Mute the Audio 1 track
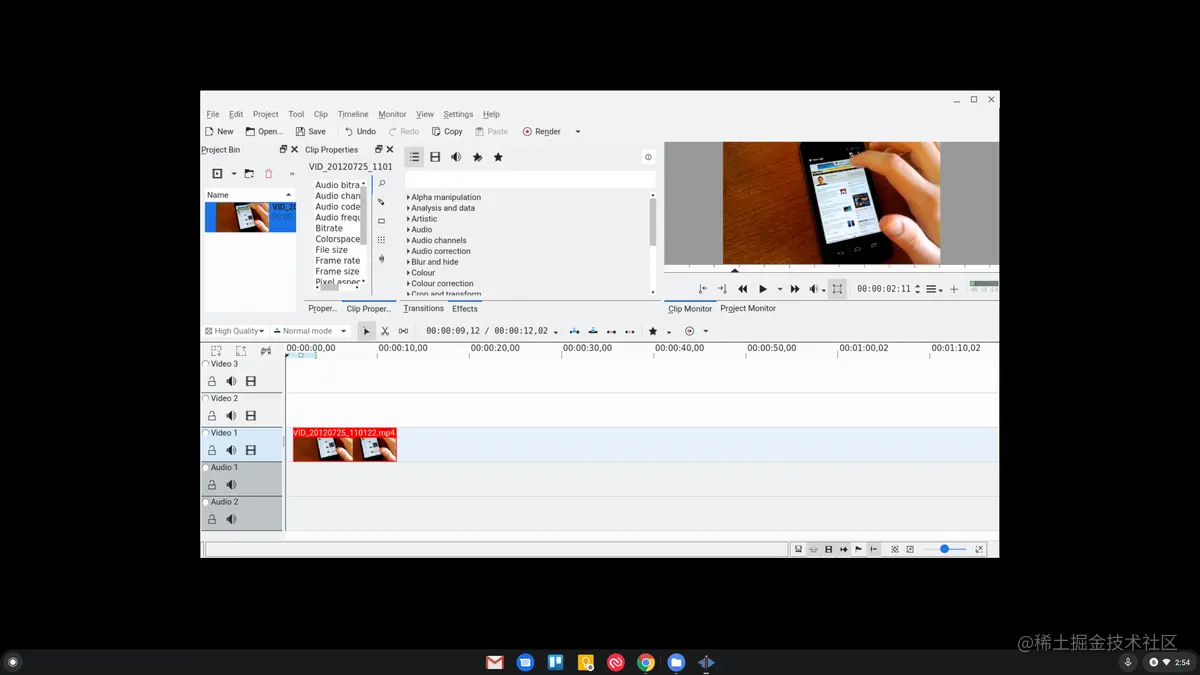Image resolution: width=1200 pixels, height=675 pixels. 231,485
